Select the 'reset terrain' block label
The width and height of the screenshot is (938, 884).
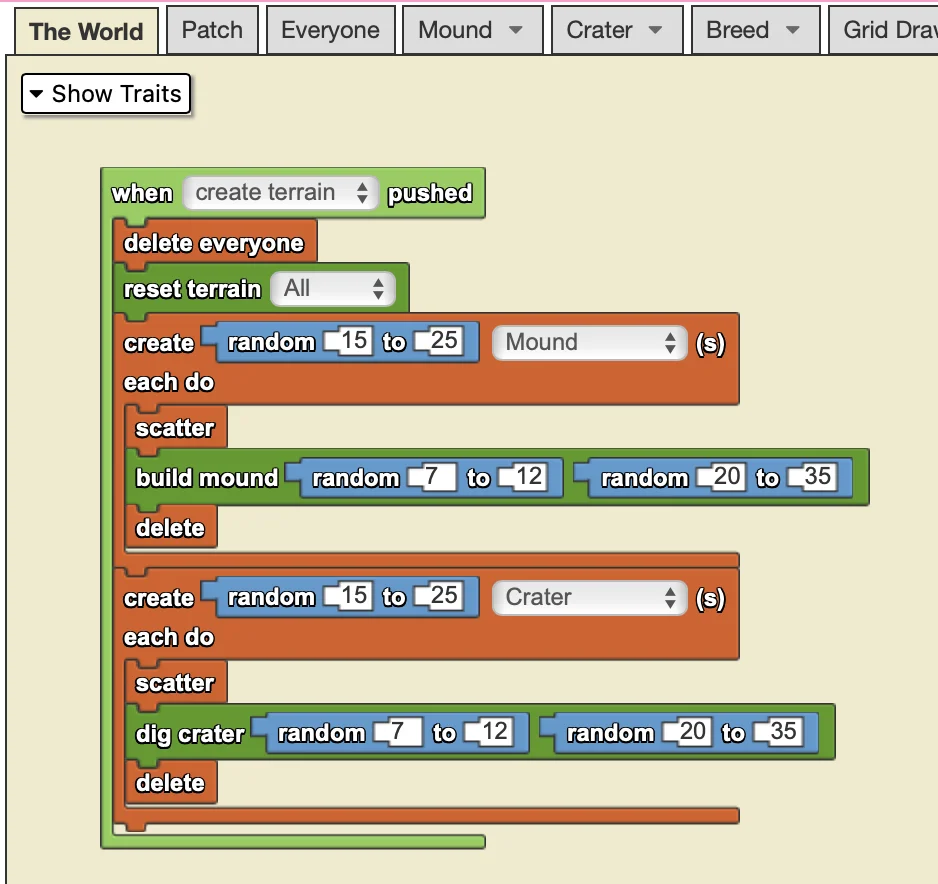(x=192, y=289)
